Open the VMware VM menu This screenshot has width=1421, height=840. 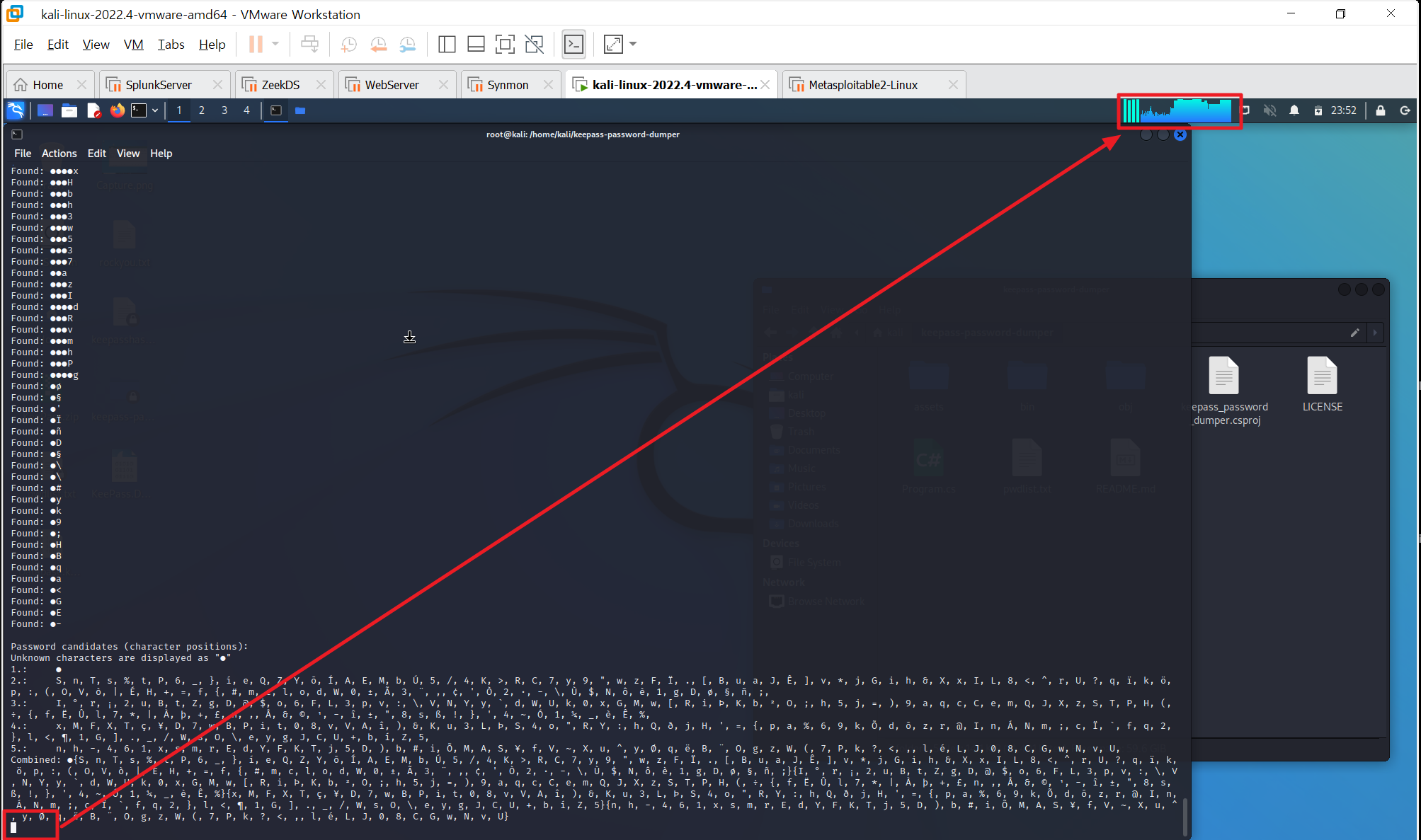133,45
